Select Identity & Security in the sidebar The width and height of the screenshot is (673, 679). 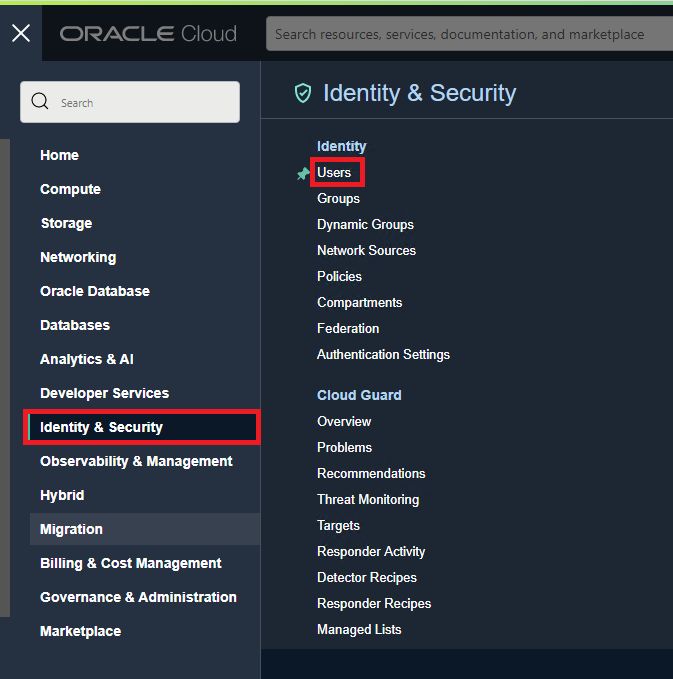pyautogui.click(x=144, y=427)
